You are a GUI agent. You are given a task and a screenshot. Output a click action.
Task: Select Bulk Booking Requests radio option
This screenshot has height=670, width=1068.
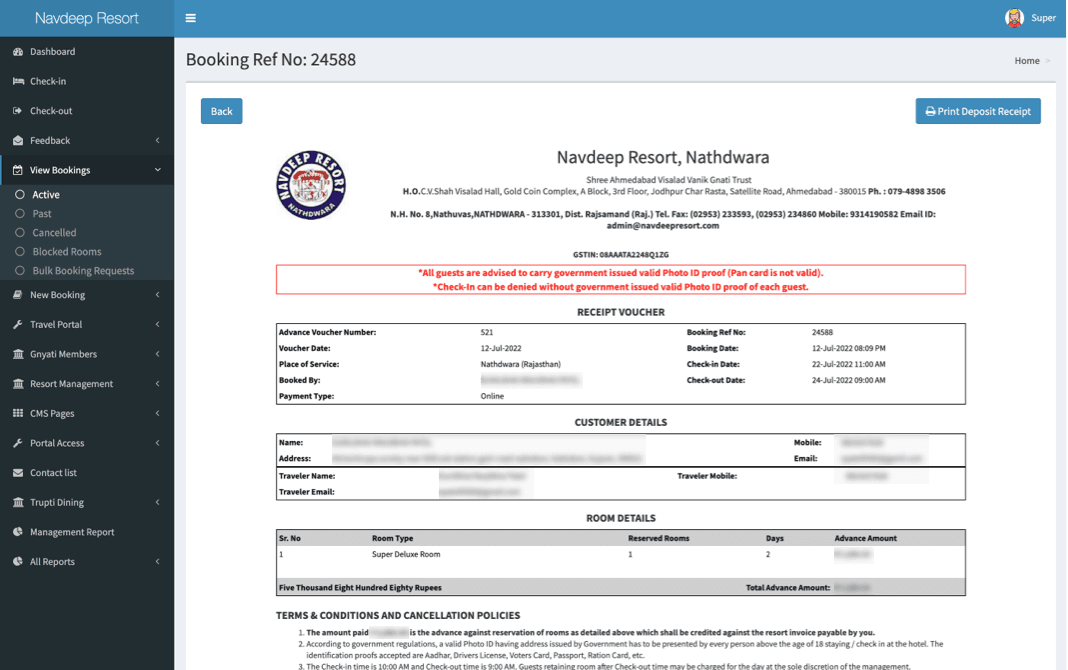20,271
